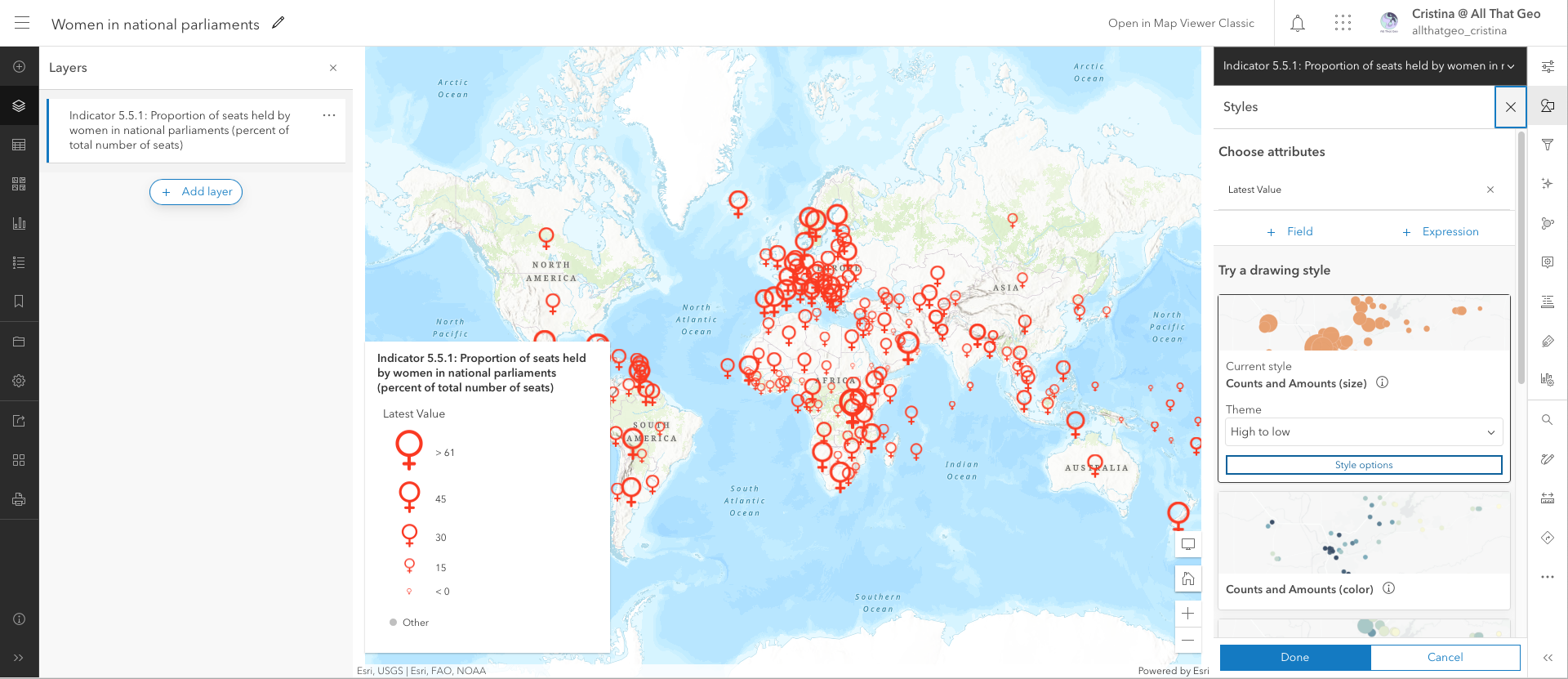Click the map Home default extent button
Viewport: 1568px width, 679px height.
(x=1188, y=579)
